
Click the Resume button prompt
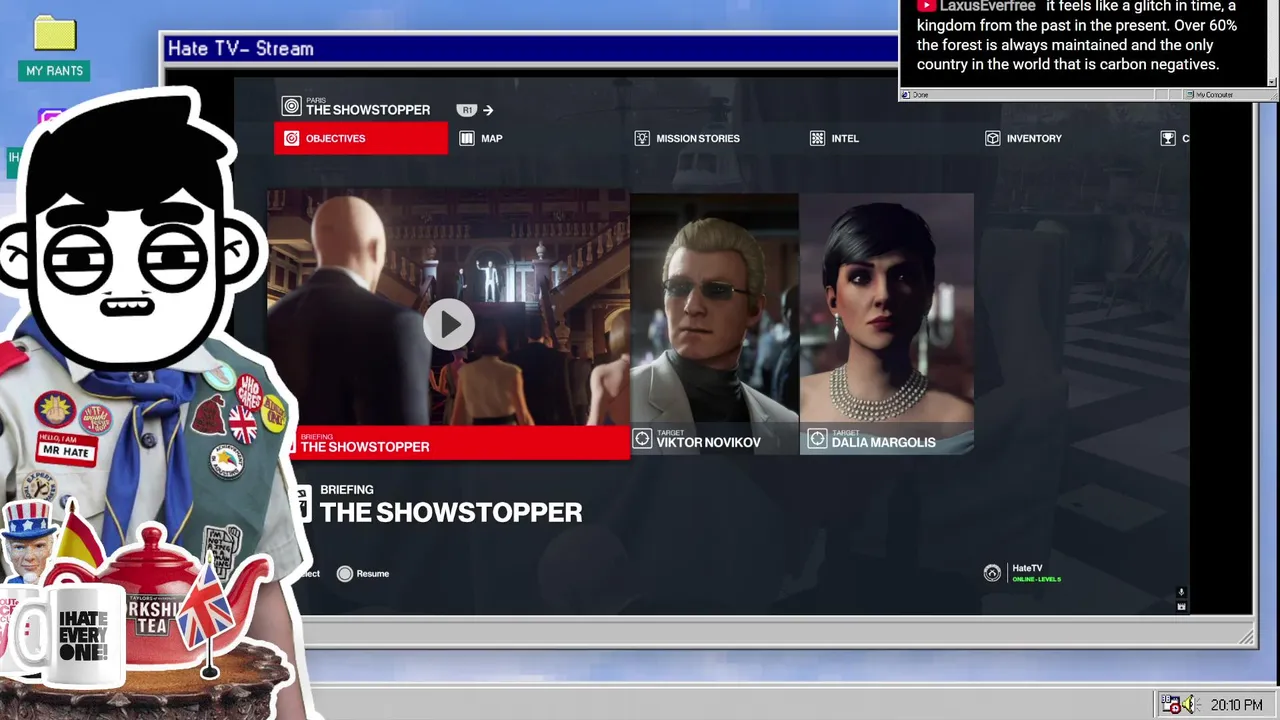[x=363, y=573]
